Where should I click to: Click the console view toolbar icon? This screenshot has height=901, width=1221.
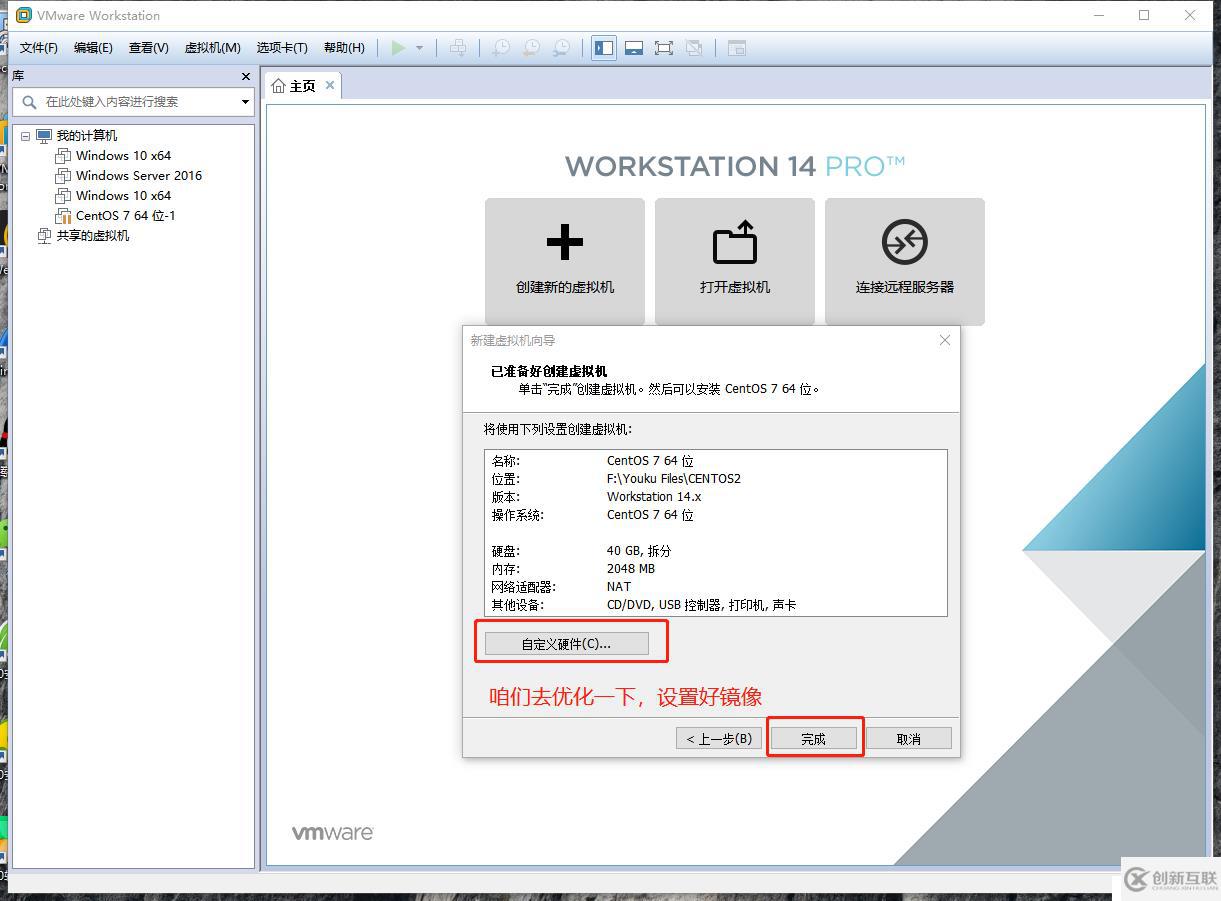(x=737, y=48)
